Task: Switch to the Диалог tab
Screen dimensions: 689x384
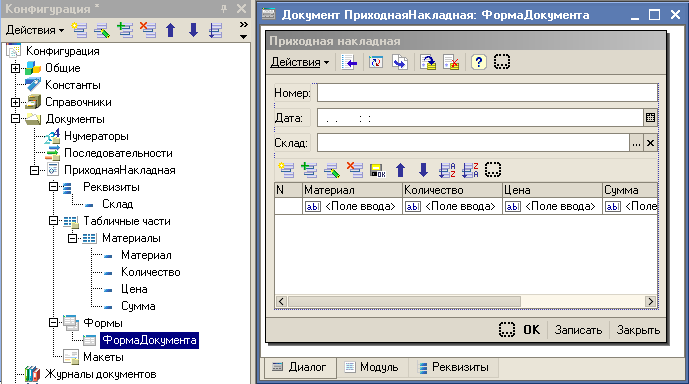Action: [x=300, y=367]
